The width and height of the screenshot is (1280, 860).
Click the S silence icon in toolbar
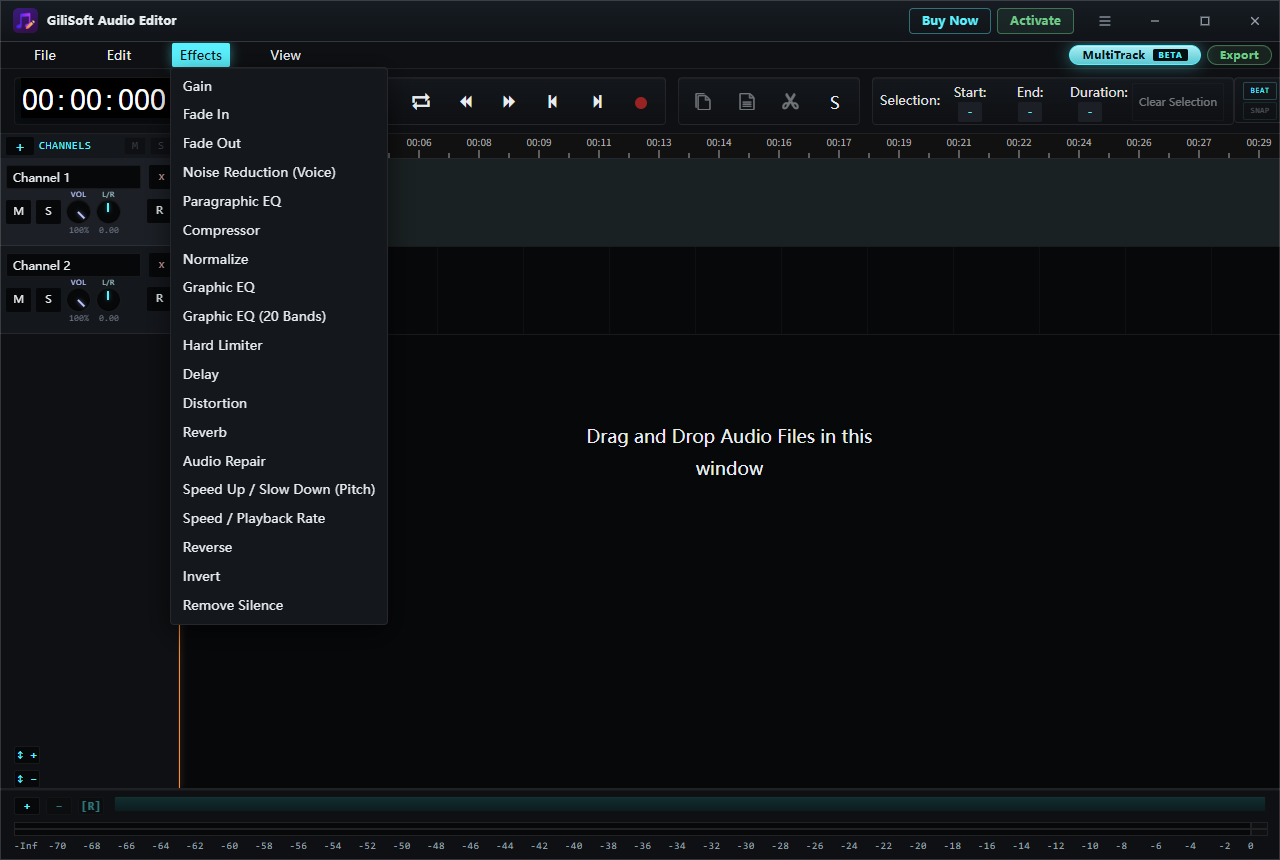834,102
